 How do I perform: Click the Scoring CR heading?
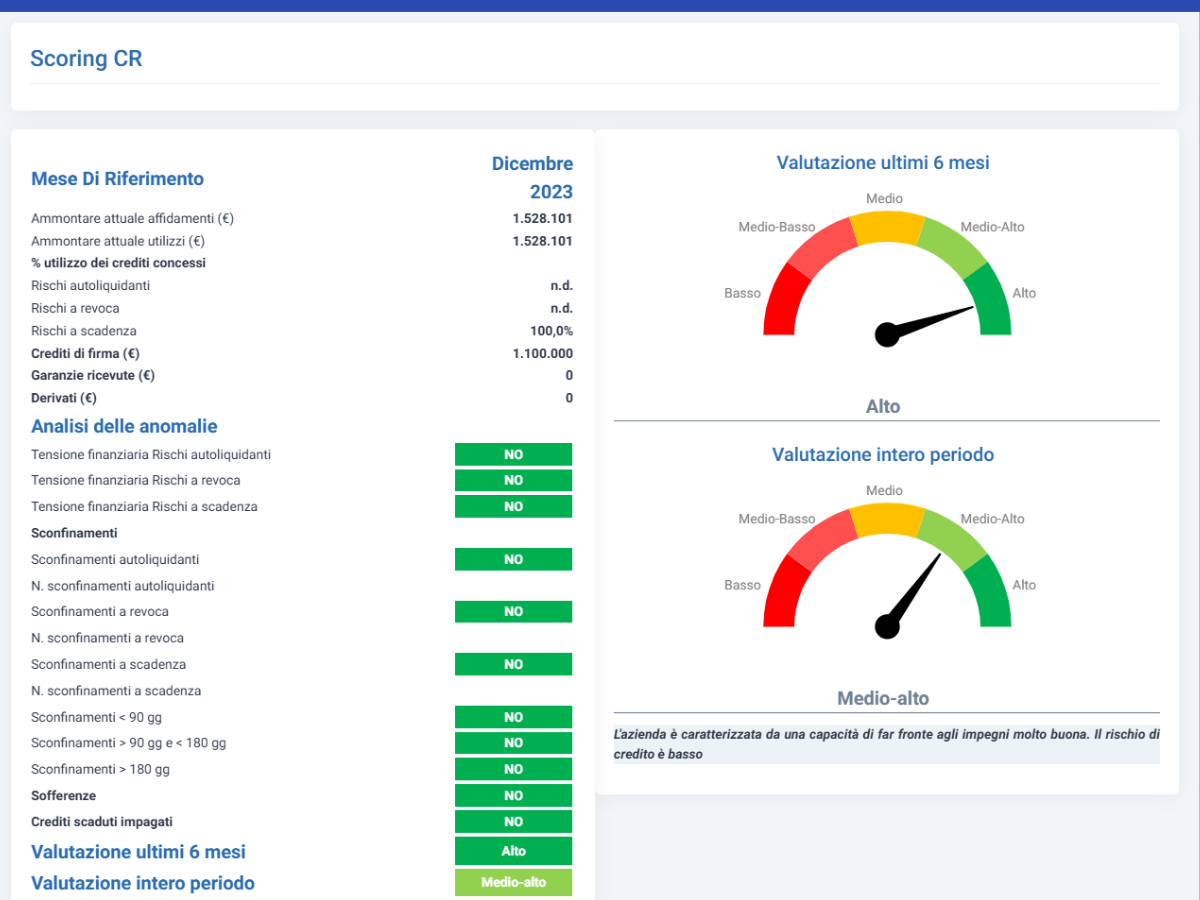[x=86, y=58]
